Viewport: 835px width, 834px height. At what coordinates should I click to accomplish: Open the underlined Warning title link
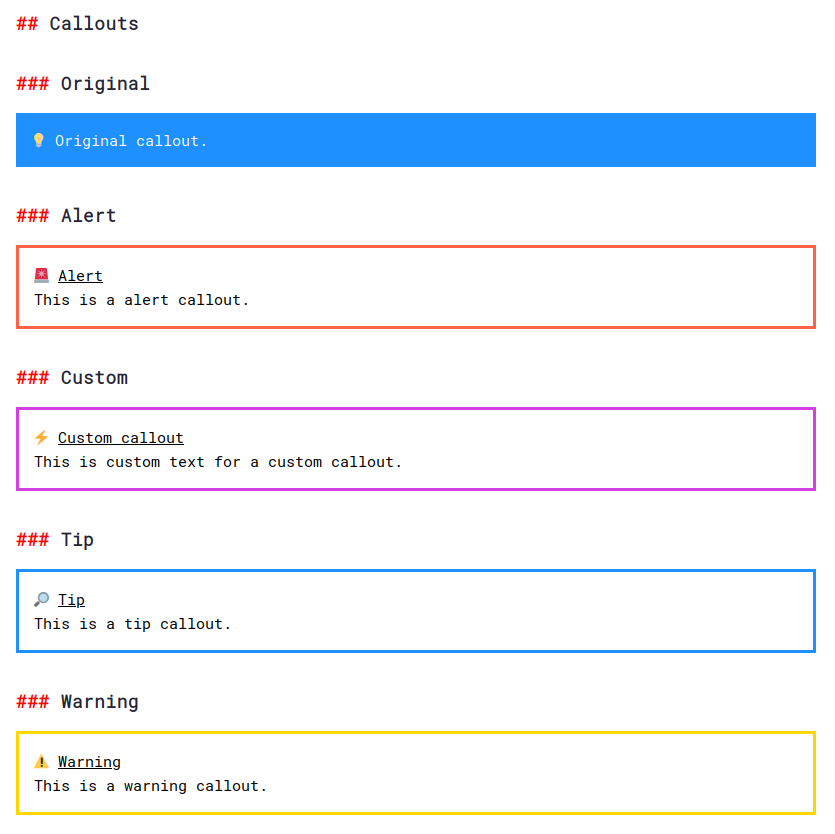pyautogui.click(x=89, y=762)
